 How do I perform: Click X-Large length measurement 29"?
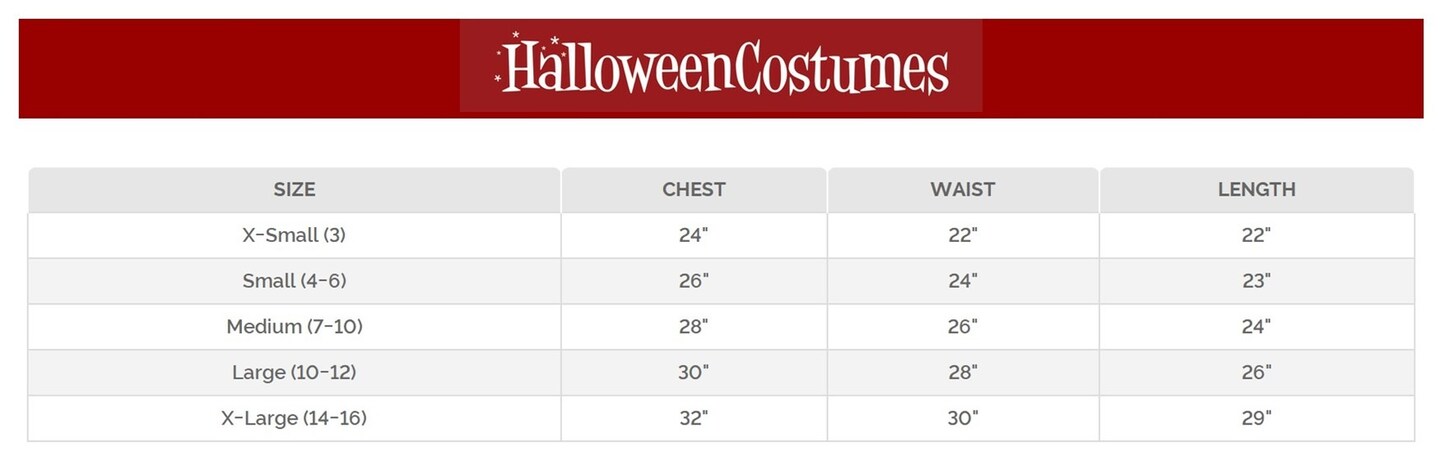pyautogui.click(x=1256, y=418)
